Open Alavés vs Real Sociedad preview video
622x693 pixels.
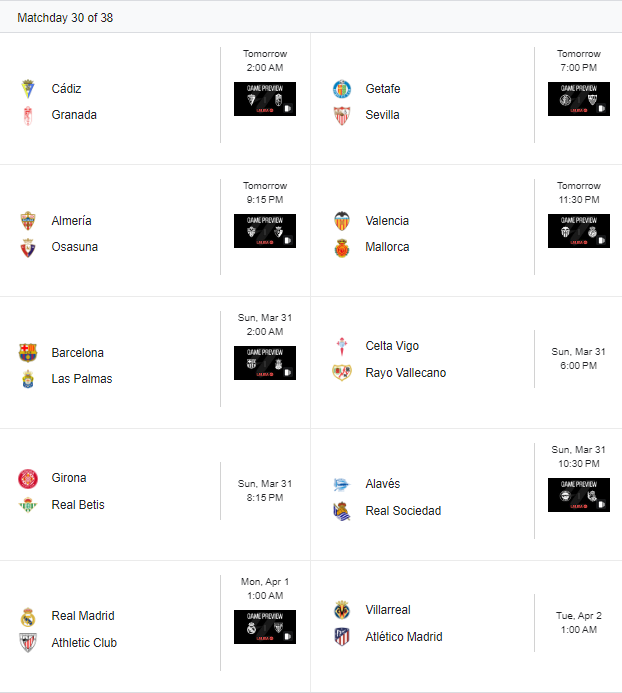(x=579, y=495)
